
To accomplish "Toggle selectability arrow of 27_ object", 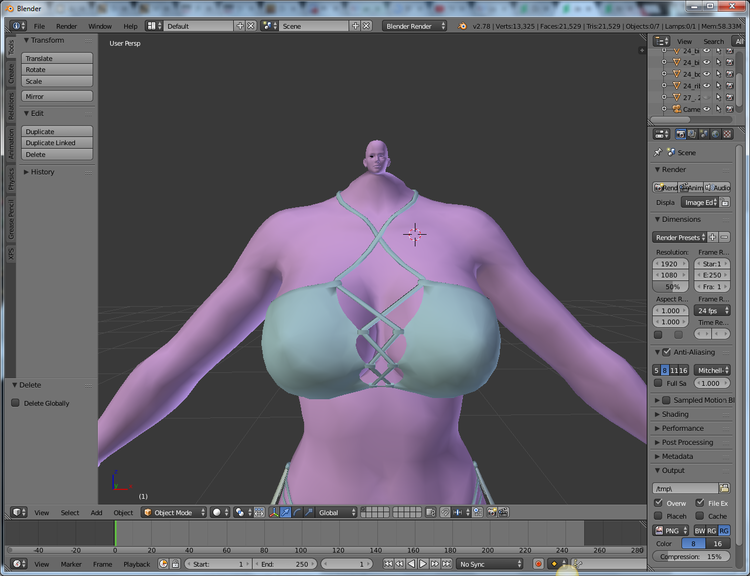I will [718, 97].
